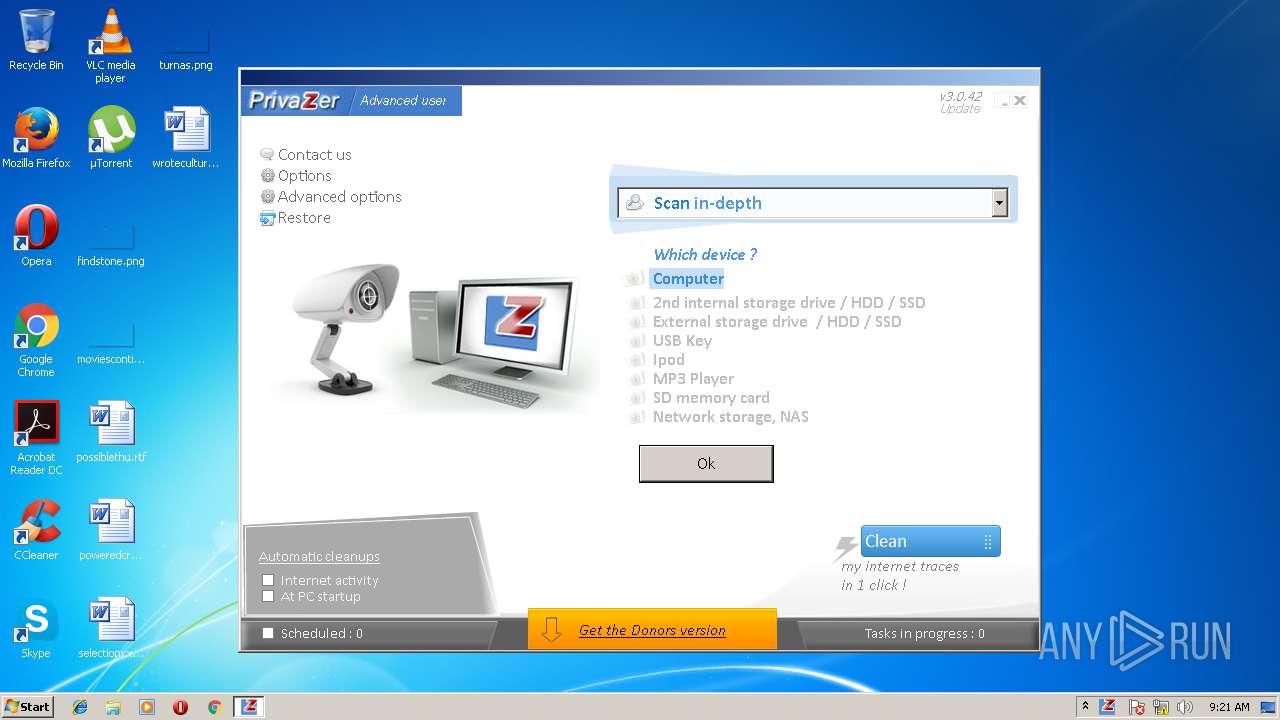1280x720 pixels.
Task: Open the Restore menu entry
Action: 295,217
